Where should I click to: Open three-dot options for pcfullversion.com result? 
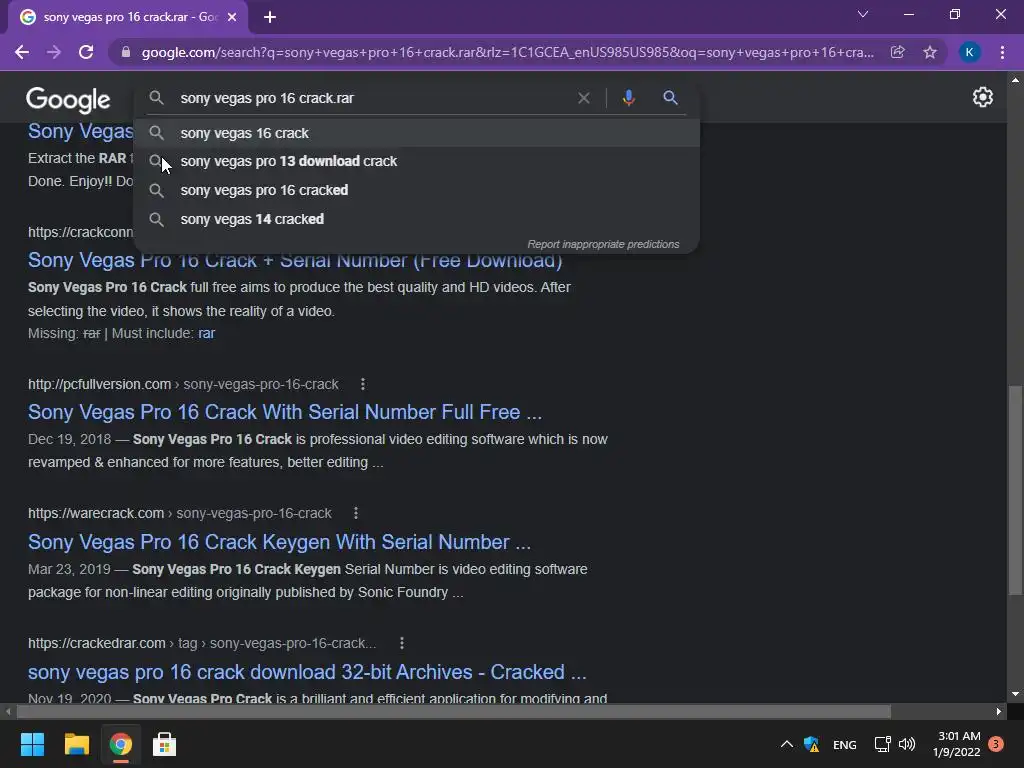[363, 384]
